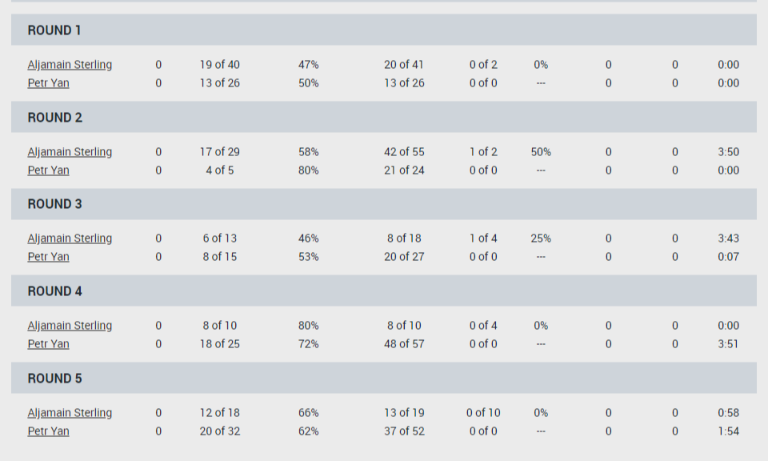Select the "0 of 10" cell in Round 5
Viewport: 768px width, 461px height.
[x=483, y=413]
